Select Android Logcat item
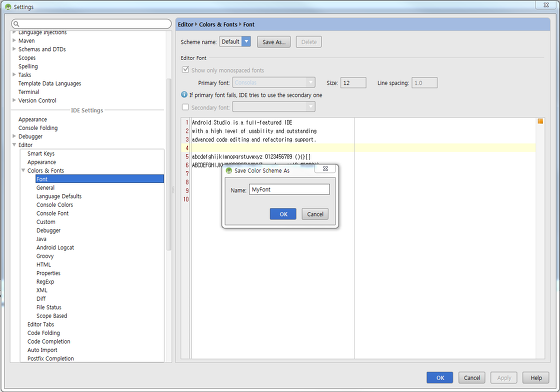 [55, 247]
